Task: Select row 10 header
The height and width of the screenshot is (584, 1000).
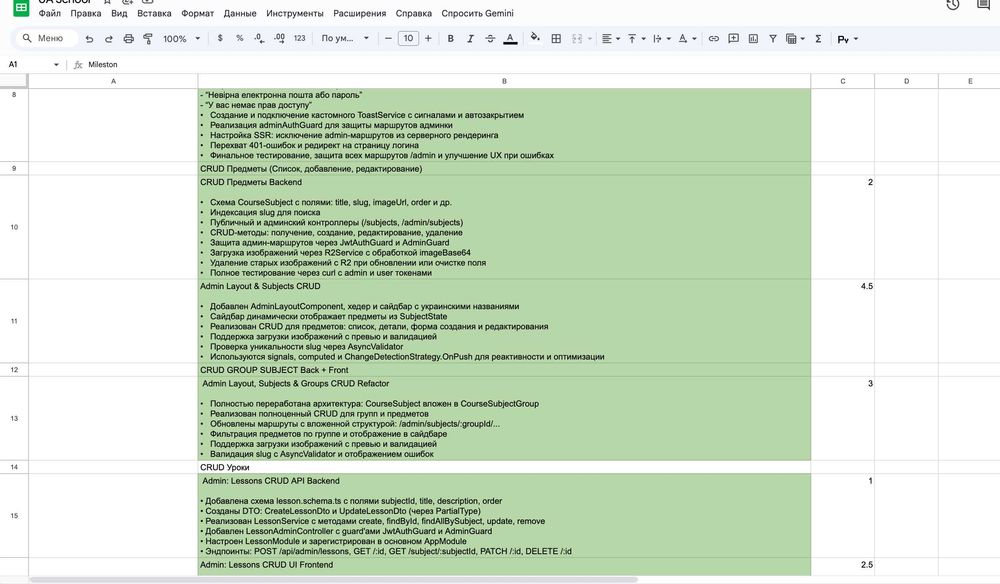Action: tap(14, 227)
